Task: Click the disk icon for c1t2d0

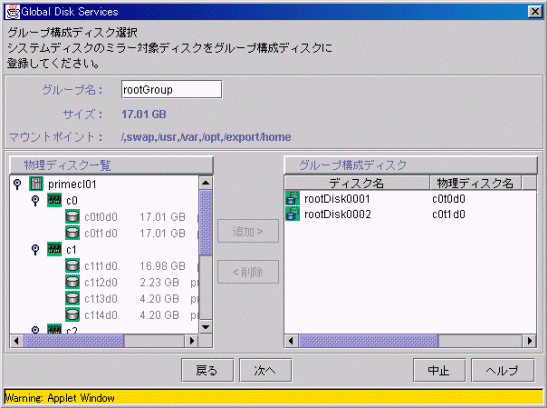Action: point(72,282)
